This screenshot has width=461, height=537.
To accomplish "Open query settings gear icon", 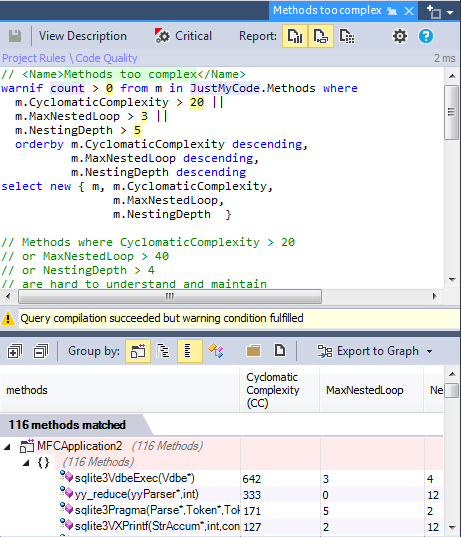I will pyautogui.click(x=400, y=36).
